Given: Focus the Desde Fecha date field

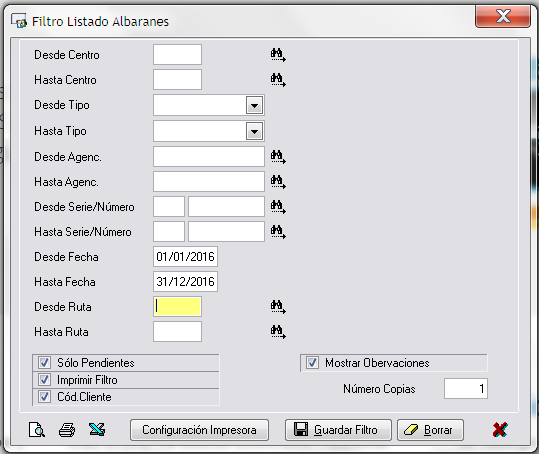Looking at the screenshot, I should (x=185, y=257).
